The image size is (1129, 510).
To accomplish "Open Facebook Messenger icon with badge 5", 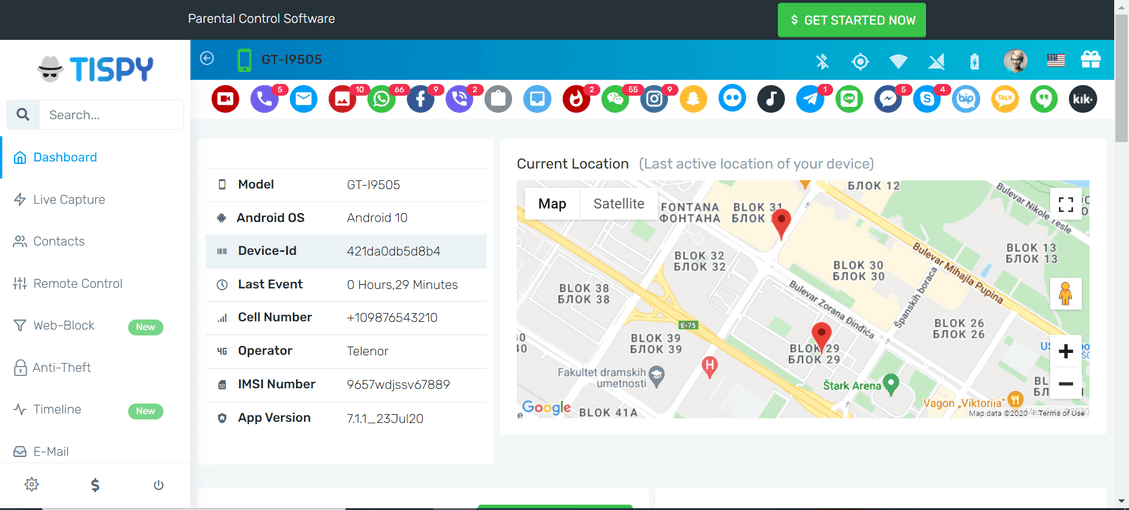I will (x=888, y=99).
